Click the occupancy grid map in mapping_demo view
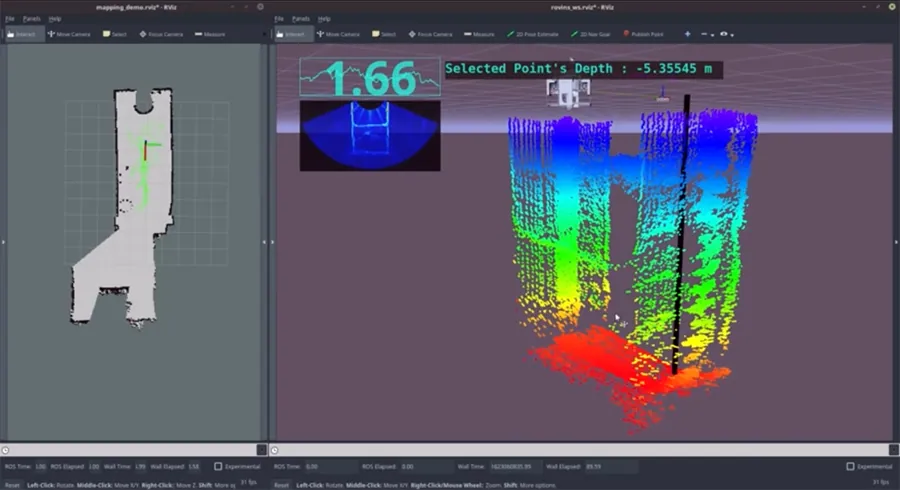 pos(122,208)
